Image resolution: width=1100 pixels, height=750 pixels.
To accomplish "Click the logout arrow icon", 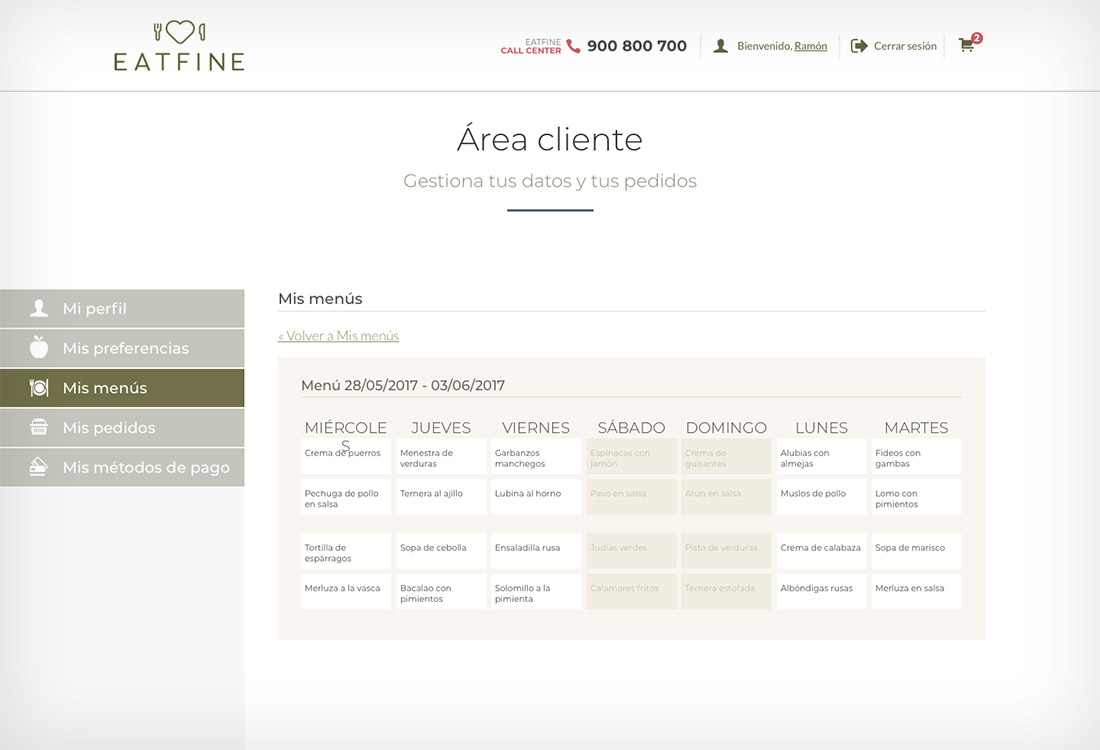I will coord(859,46).
